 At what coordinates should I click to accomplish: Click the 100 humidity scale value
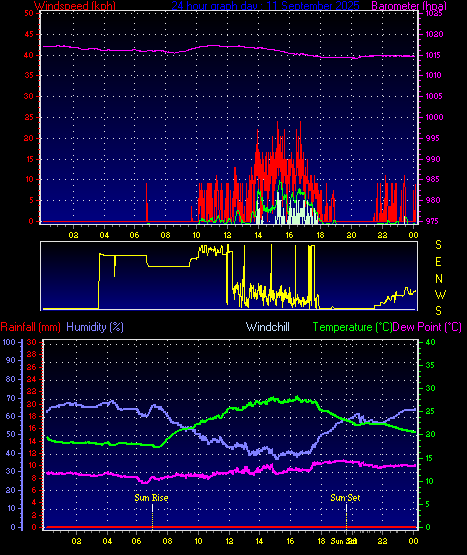click(9, 342)
